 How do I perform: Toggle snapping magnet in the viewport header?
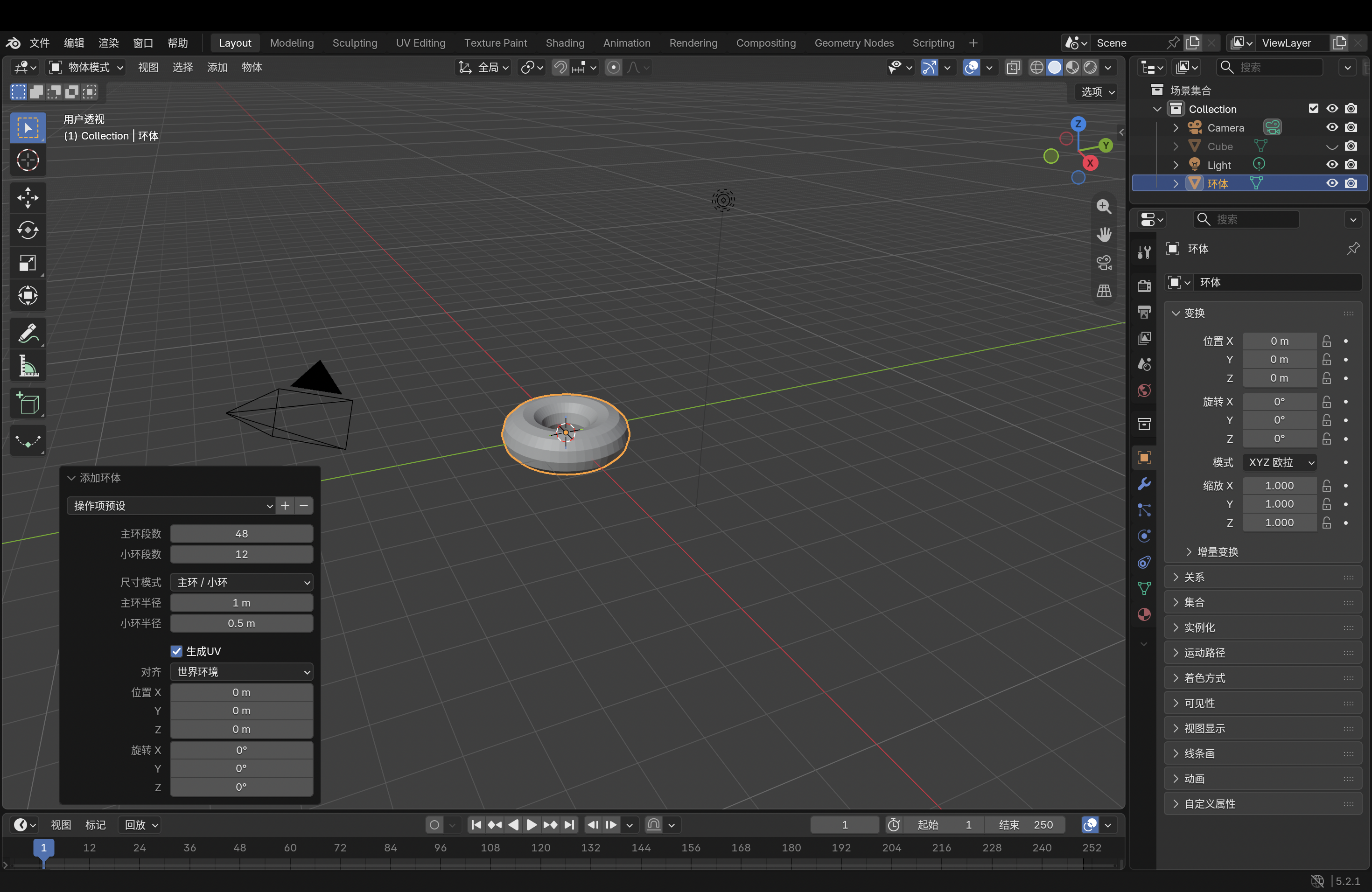pyautogui.click(x=560, y=68)
